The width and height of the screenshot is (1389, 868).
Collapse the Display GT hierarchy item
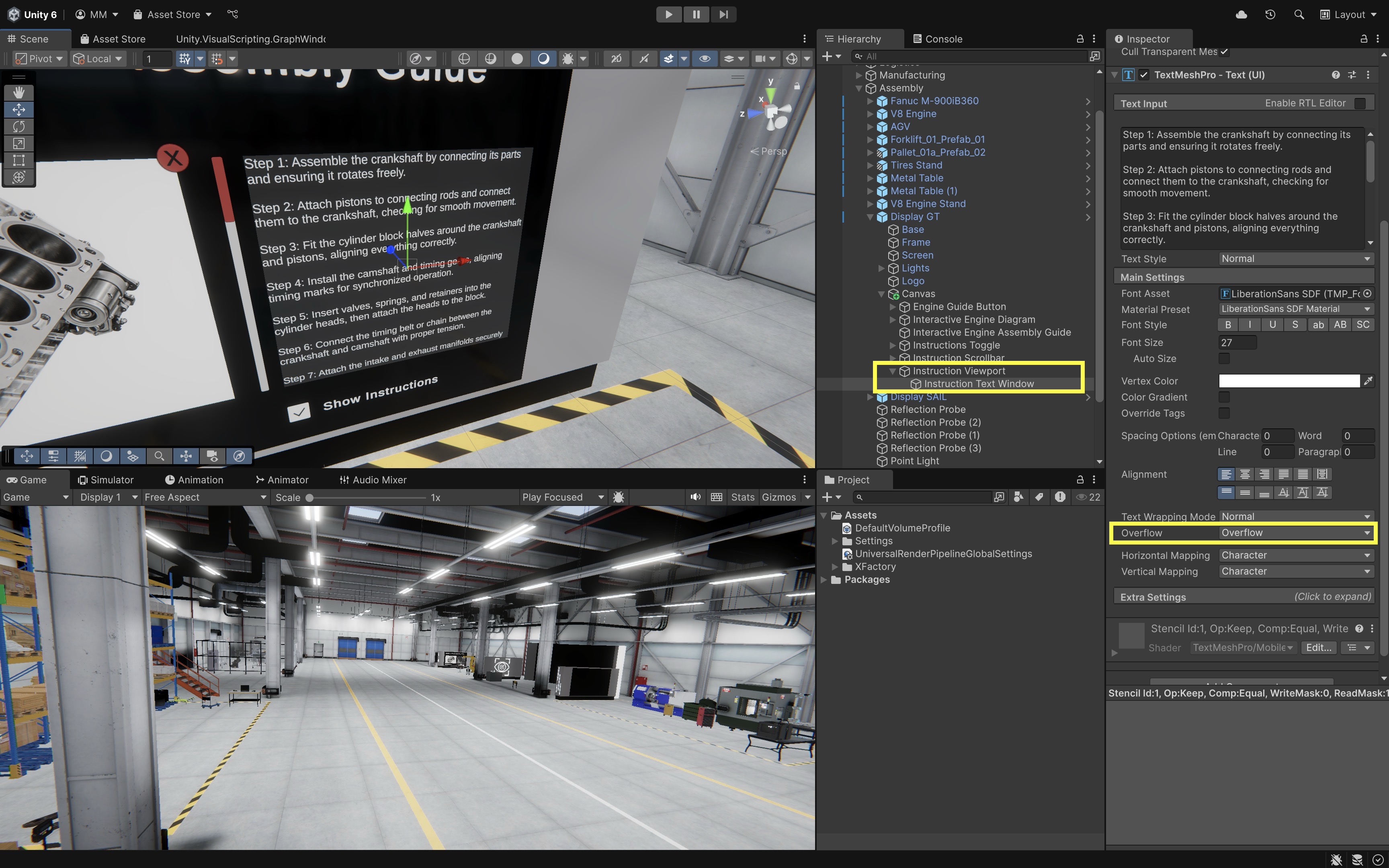pos(870,217)
